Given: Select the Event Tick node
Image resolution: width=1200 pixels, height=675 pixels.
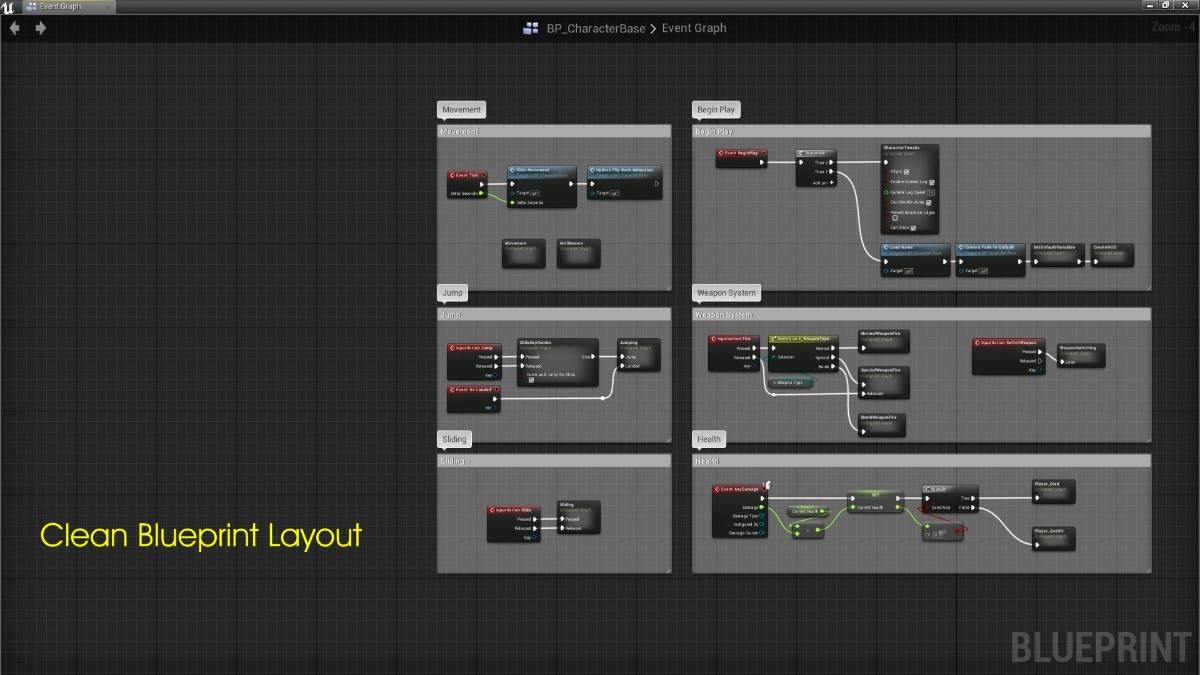Looking at the screenshot, I should [x=467, y=184].
